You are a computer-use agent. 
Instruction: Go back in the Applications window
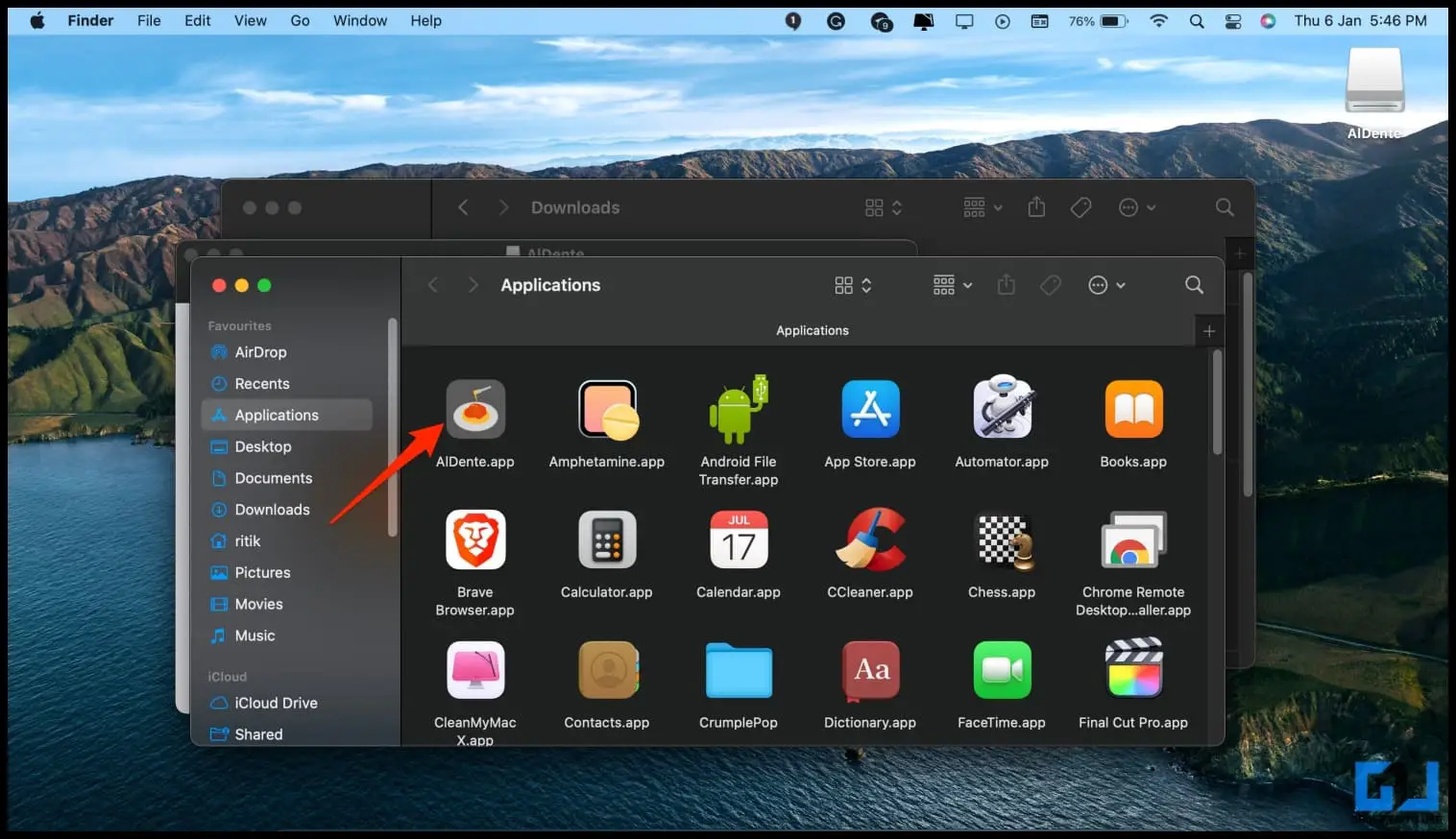pyautogui.click(x=433, y=285)
